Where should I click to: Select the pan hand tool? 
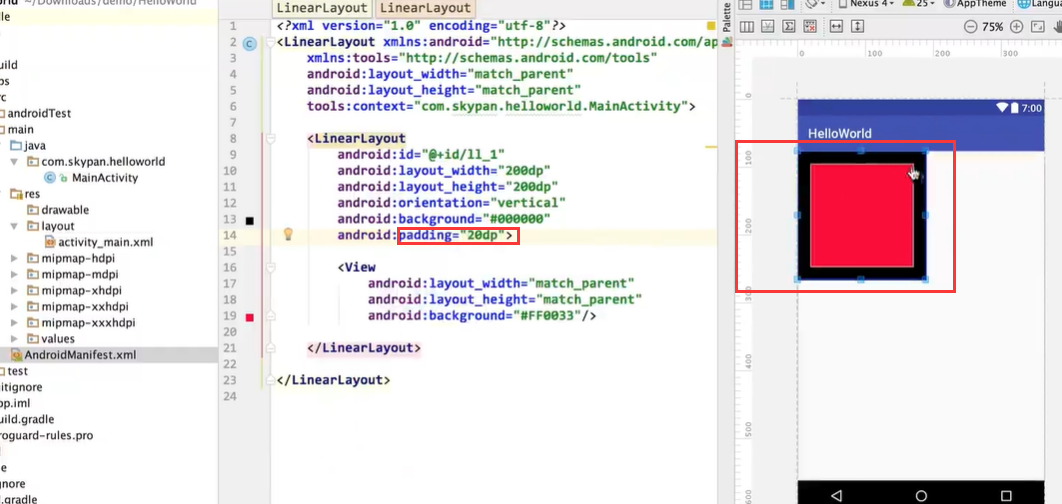pos(1057,27)
